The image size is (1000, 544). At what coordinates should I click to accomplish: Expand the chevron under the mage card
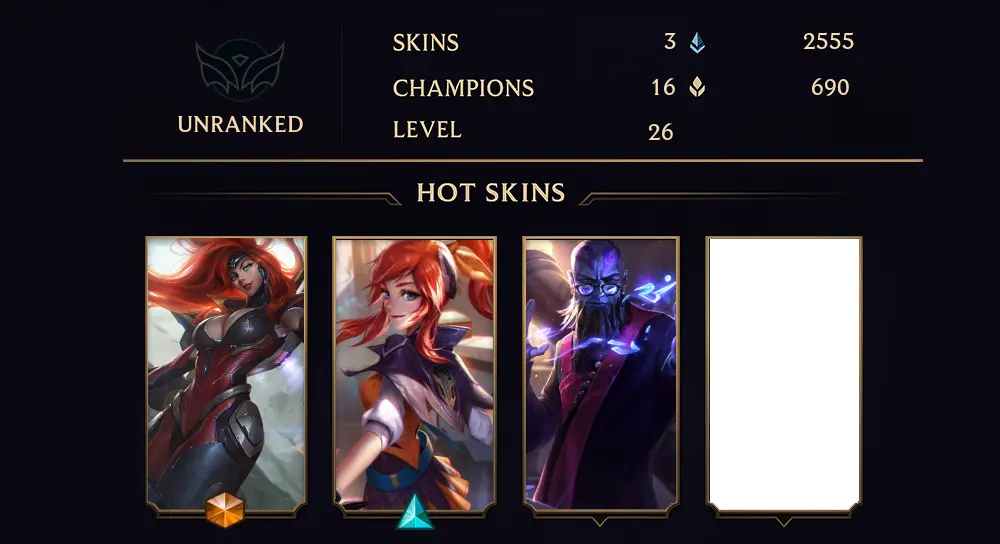click(599, 521)
